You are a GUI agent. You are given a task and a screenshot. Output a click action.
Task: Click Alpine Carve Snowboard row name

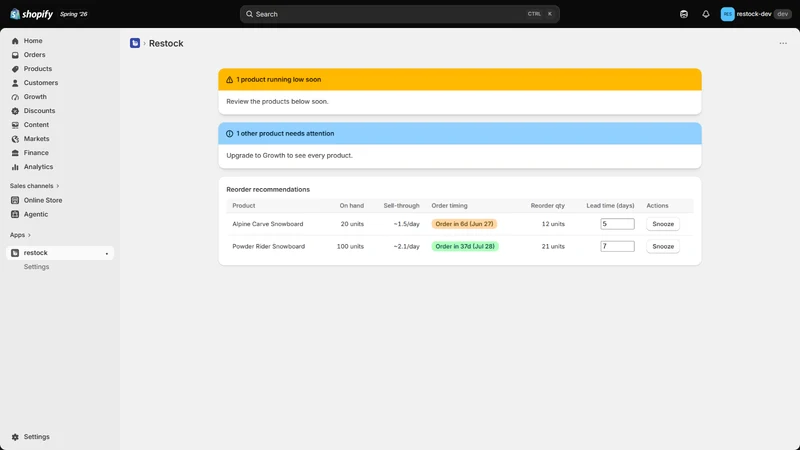(268, 224)
